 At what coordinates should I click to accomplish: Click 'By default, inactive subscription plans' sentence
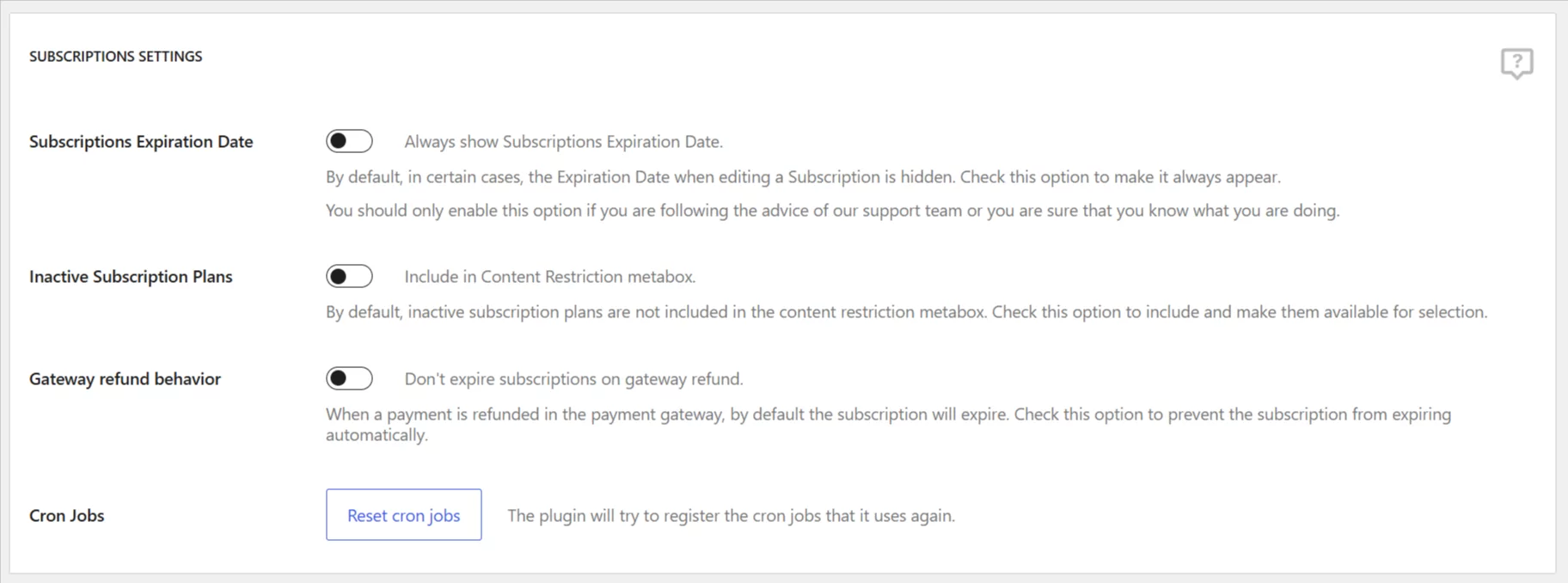click(x=657, y=312)
